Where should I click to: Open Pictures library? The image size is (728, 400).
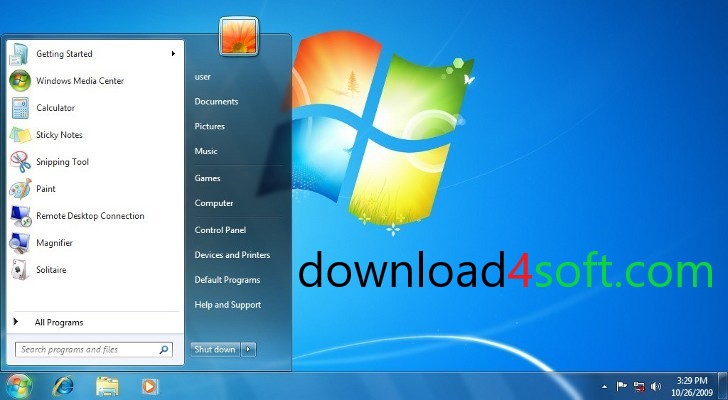point(209,126)
